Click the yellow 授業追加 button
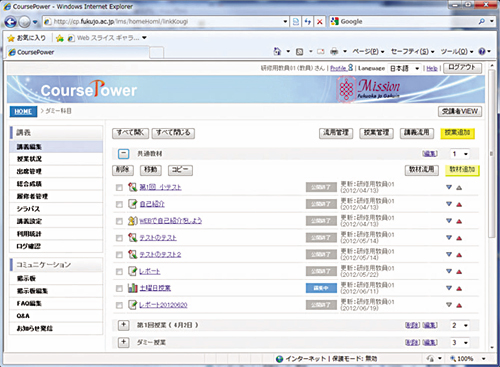 click(457, 133)
